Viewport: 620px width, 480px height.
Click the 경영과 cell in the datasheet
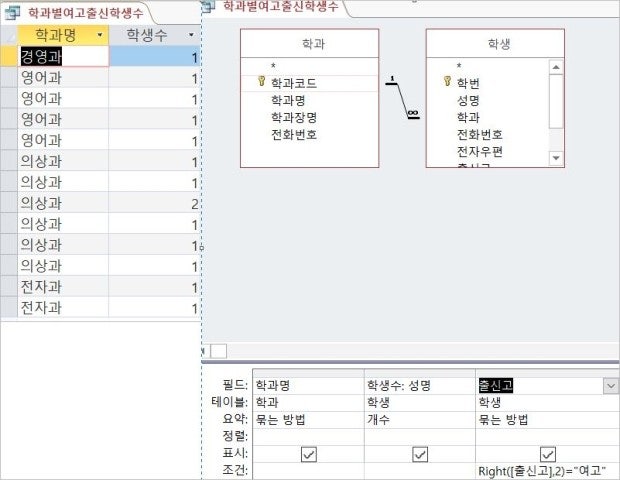[63, 57]
